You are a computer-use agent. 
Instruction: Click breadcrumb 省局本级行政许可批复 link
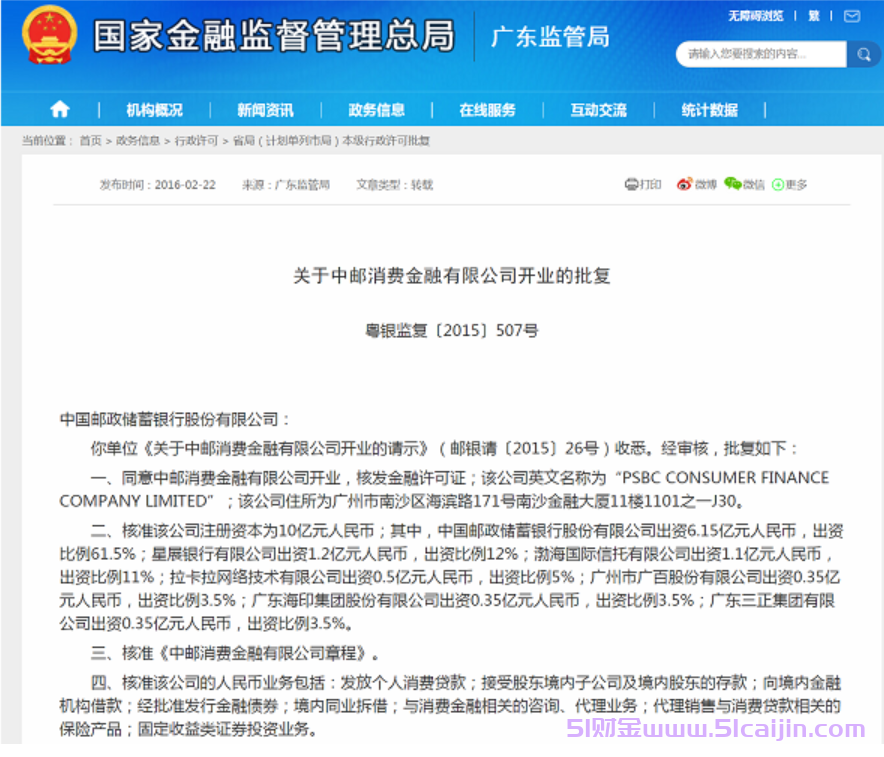pyautogui.click(x=332, y=140)
